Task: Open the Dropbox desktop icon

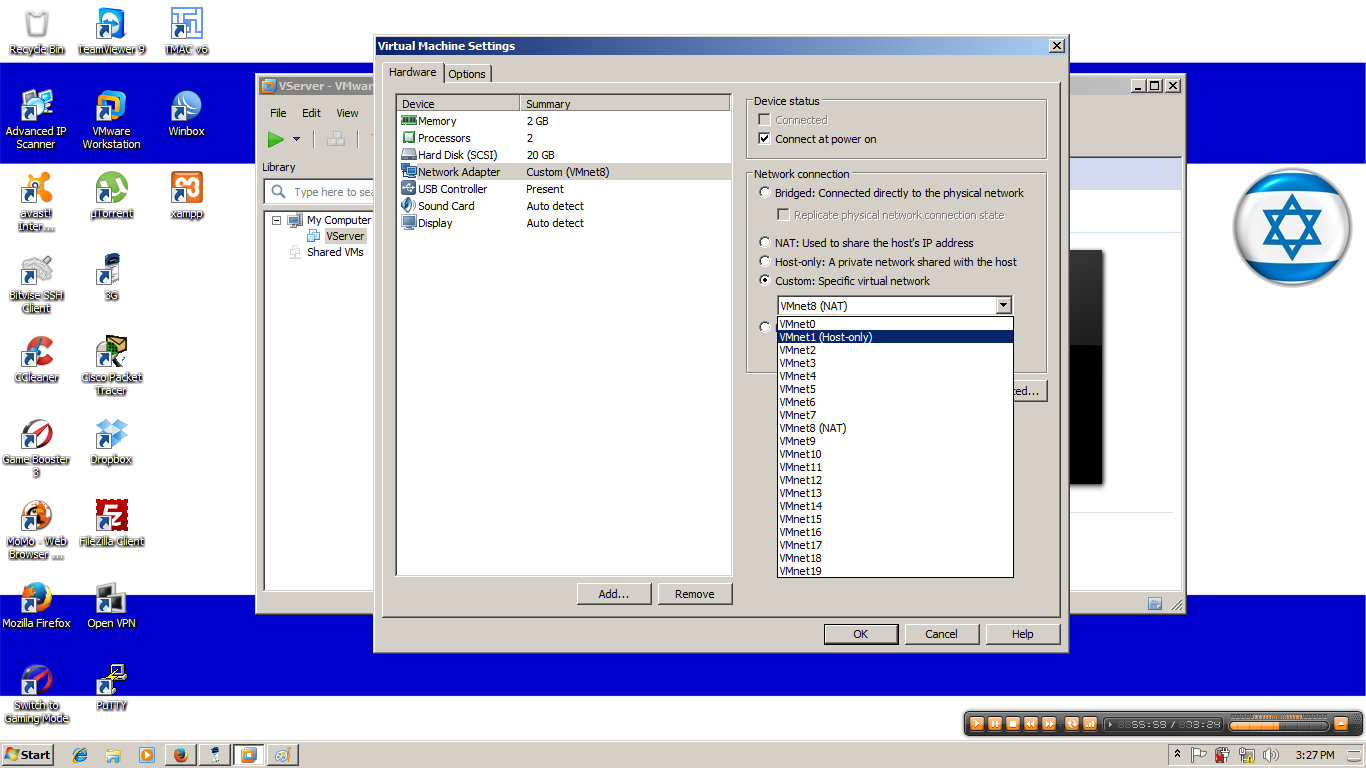Action: [x=111, y=441]
